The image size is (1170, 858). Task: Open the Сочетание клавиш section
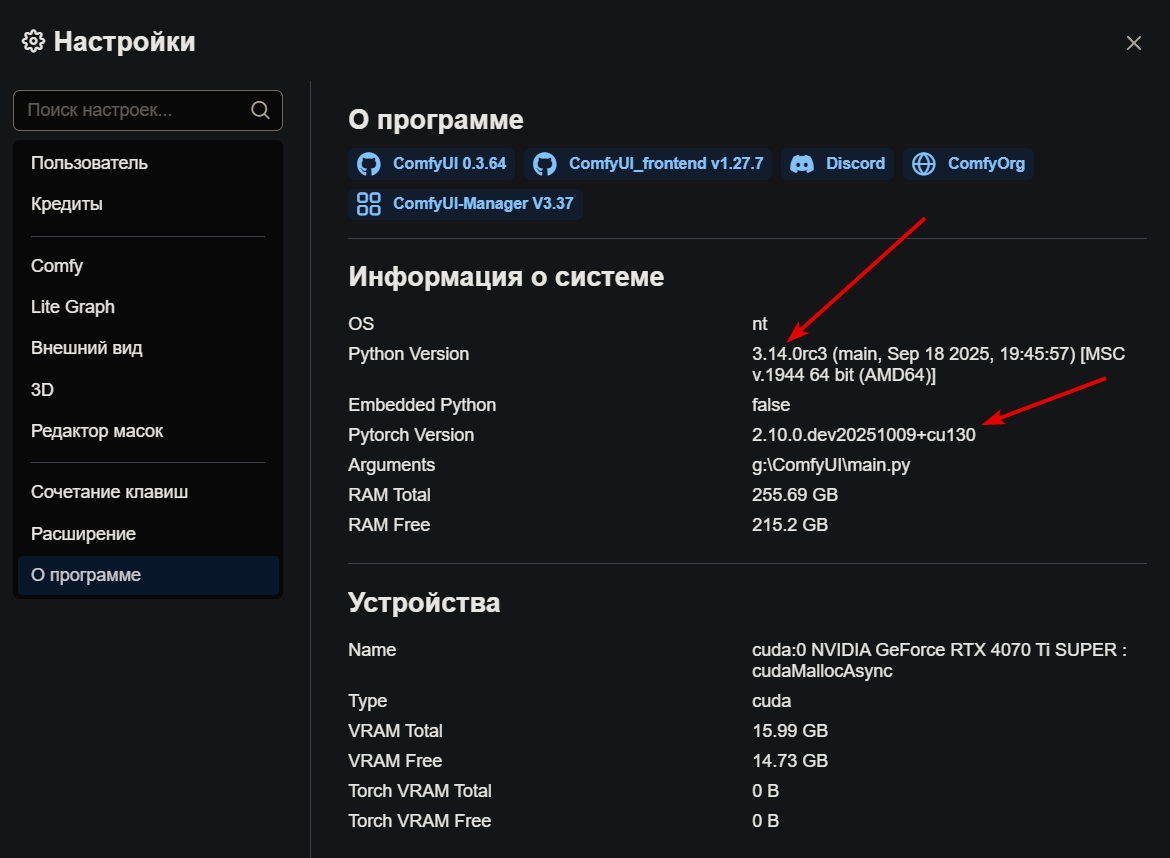click(148, 492)
